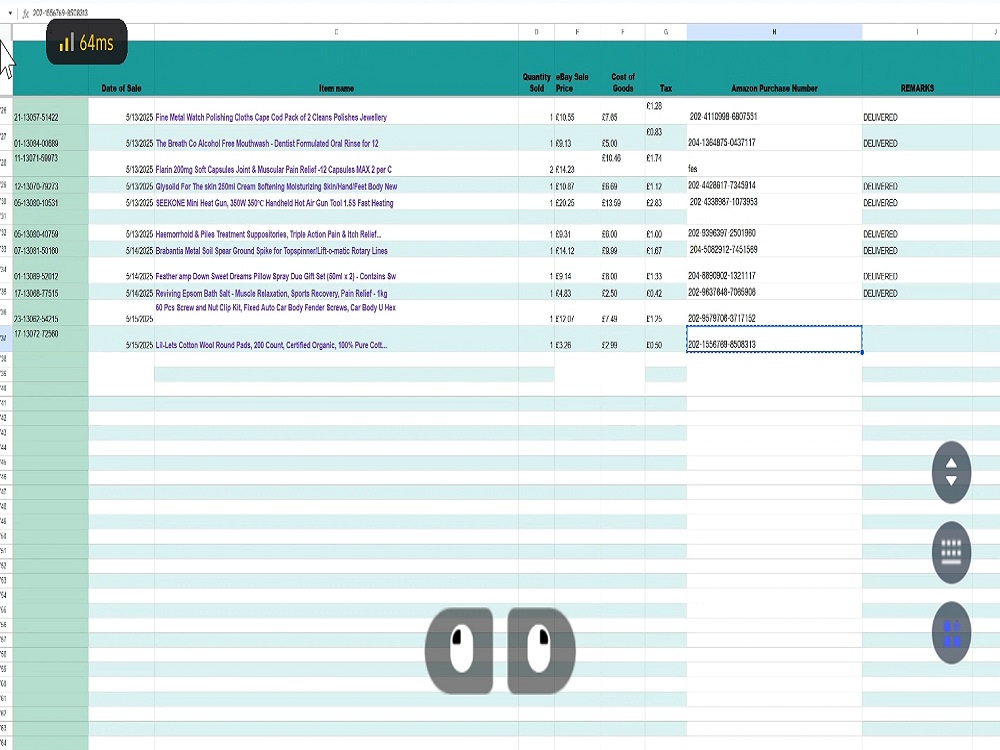Click the 'eBay Sale Price' header cell
1000x750 pixels.
[x=577, y=69]
